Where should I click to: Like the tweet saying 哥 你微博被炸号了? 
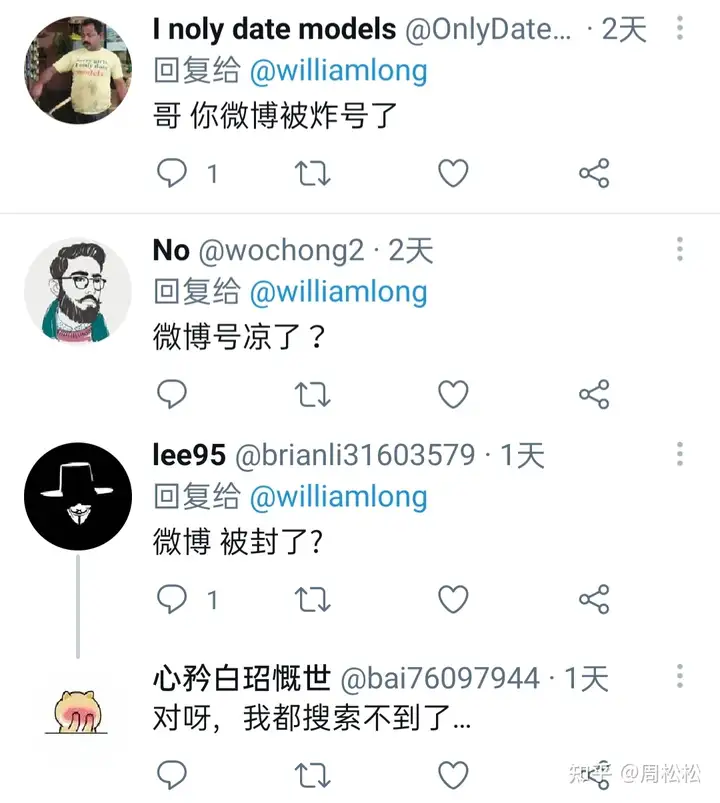tap(453, 173)
